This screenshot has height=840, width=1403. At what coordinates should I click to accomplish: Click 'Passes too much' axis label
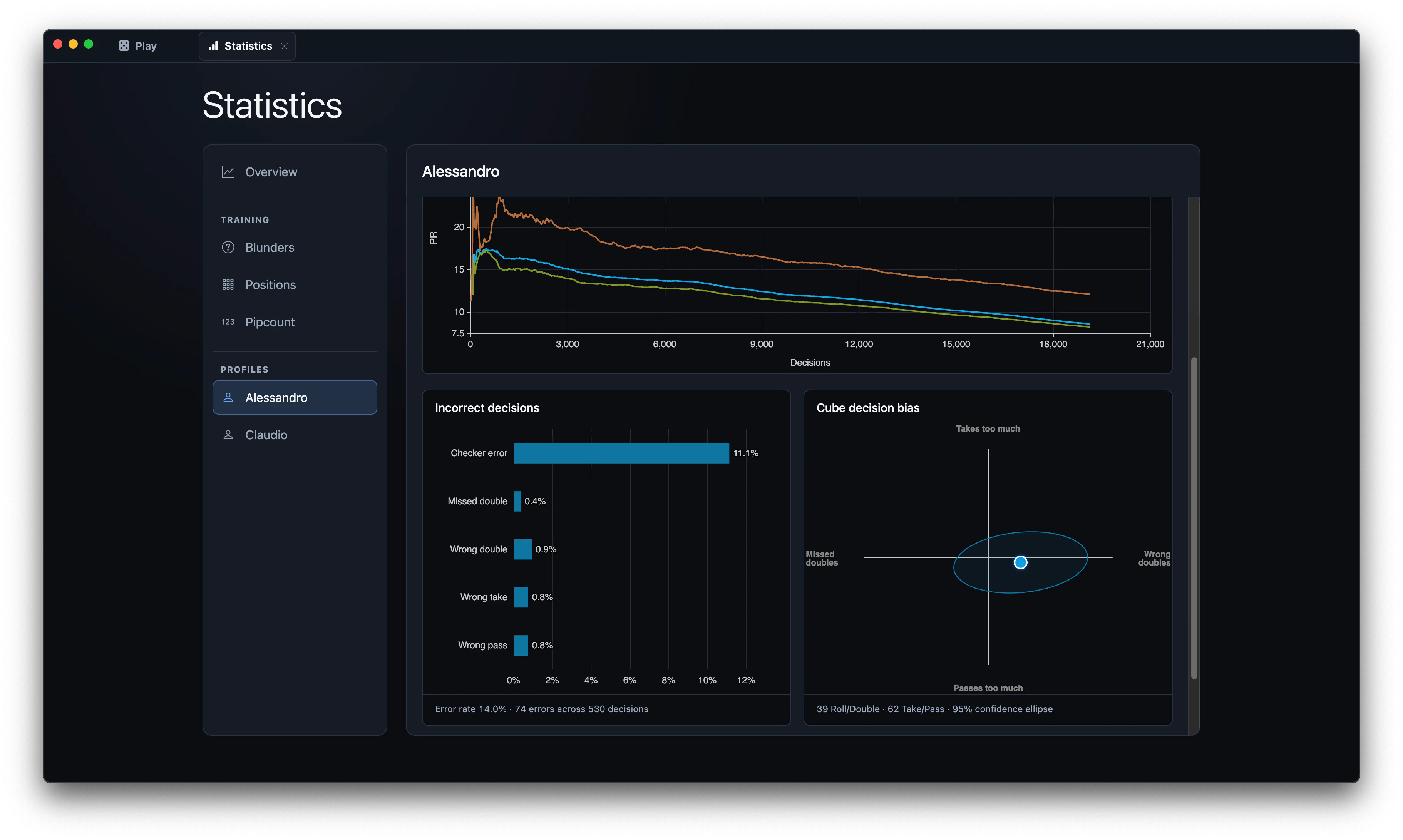pyautogui.click(x=988, y=688)
